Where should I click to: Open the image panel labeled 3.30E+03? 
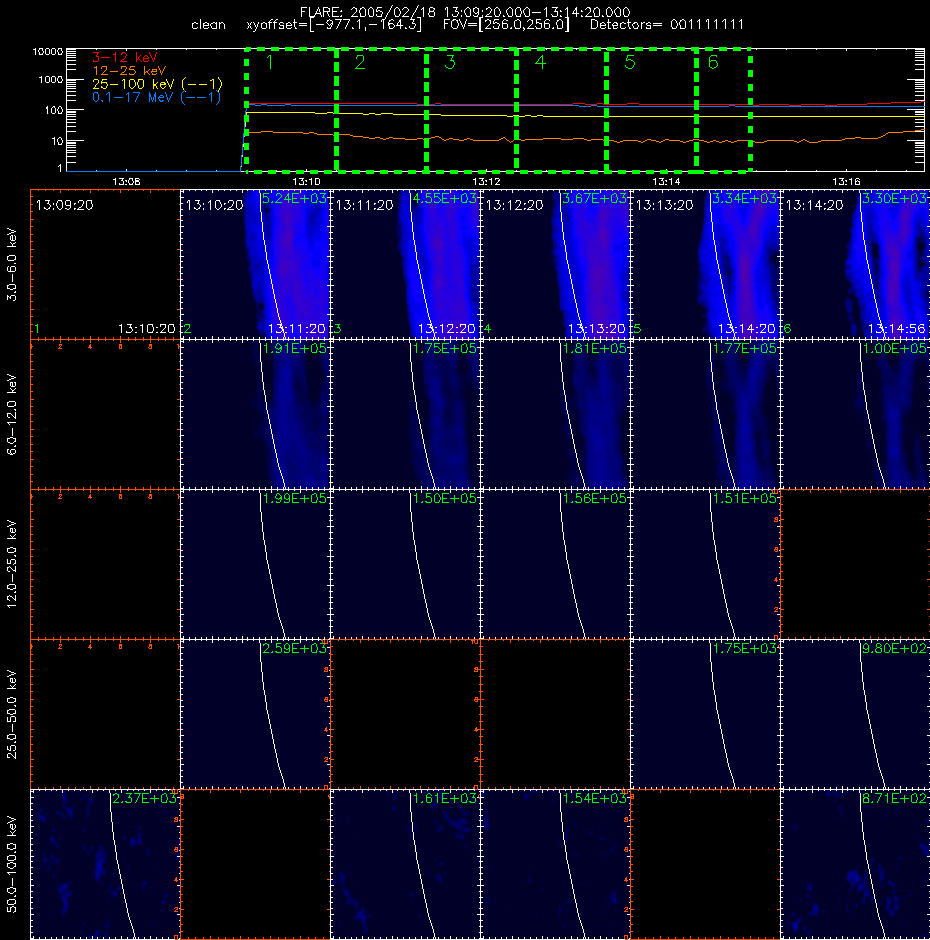point(855,264)
